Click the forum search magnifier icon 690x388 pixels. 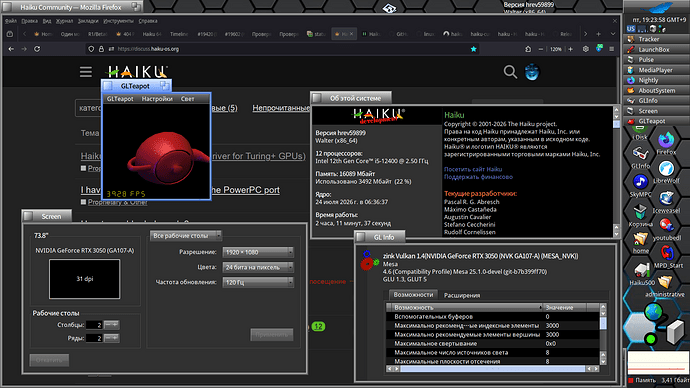(510, 72)
